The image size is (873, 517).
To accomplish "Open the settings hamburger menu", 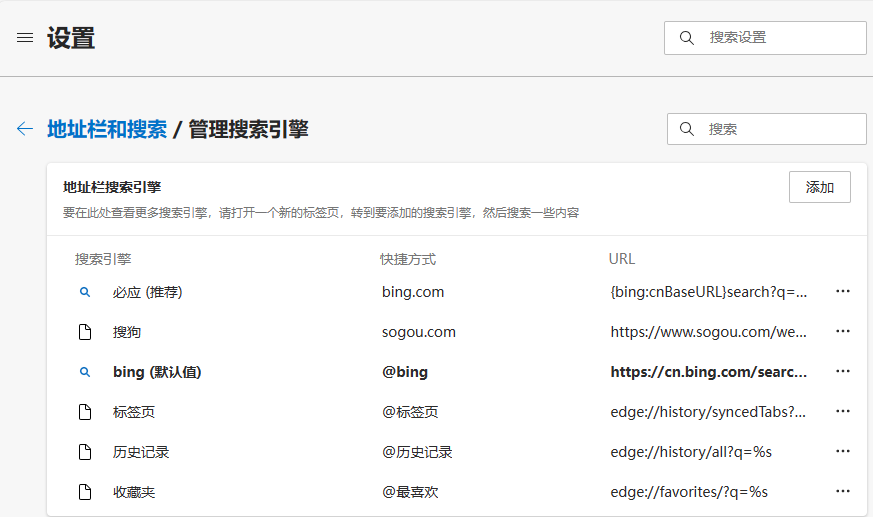I will click(25, 38).
